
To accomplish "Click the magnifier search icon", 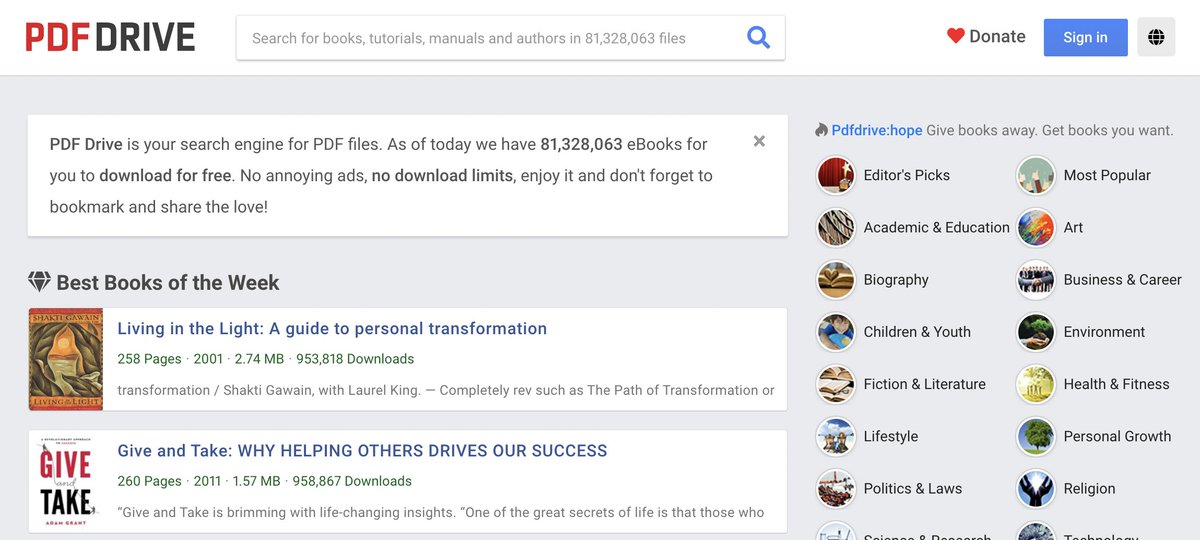I will 759,38.
